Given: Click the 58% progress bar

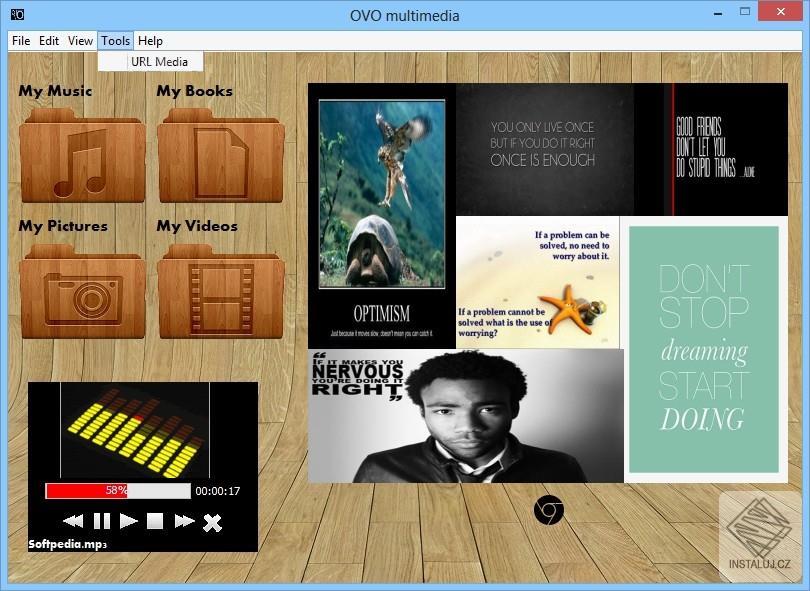Looking at the screenshot, I should (116, 490).
